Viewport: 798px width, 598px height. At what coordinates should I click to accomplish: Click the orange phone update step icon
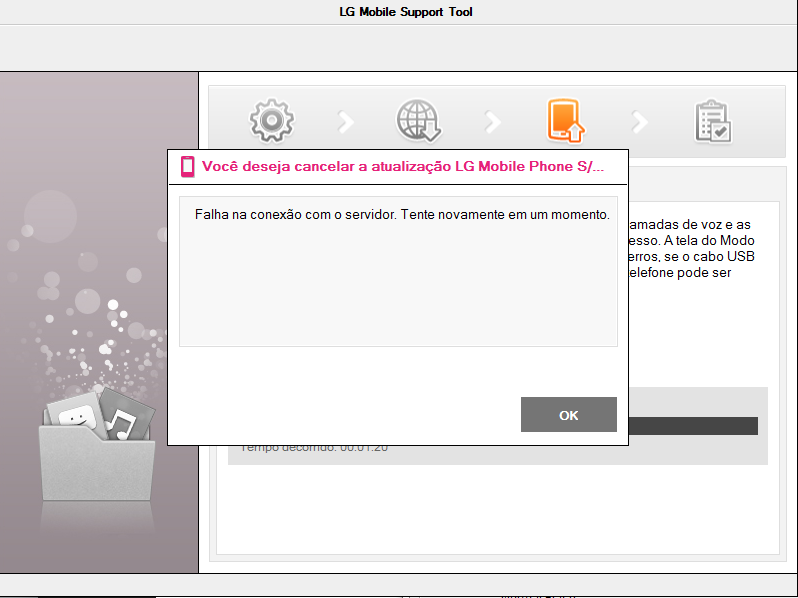click(x=565, y=121)
